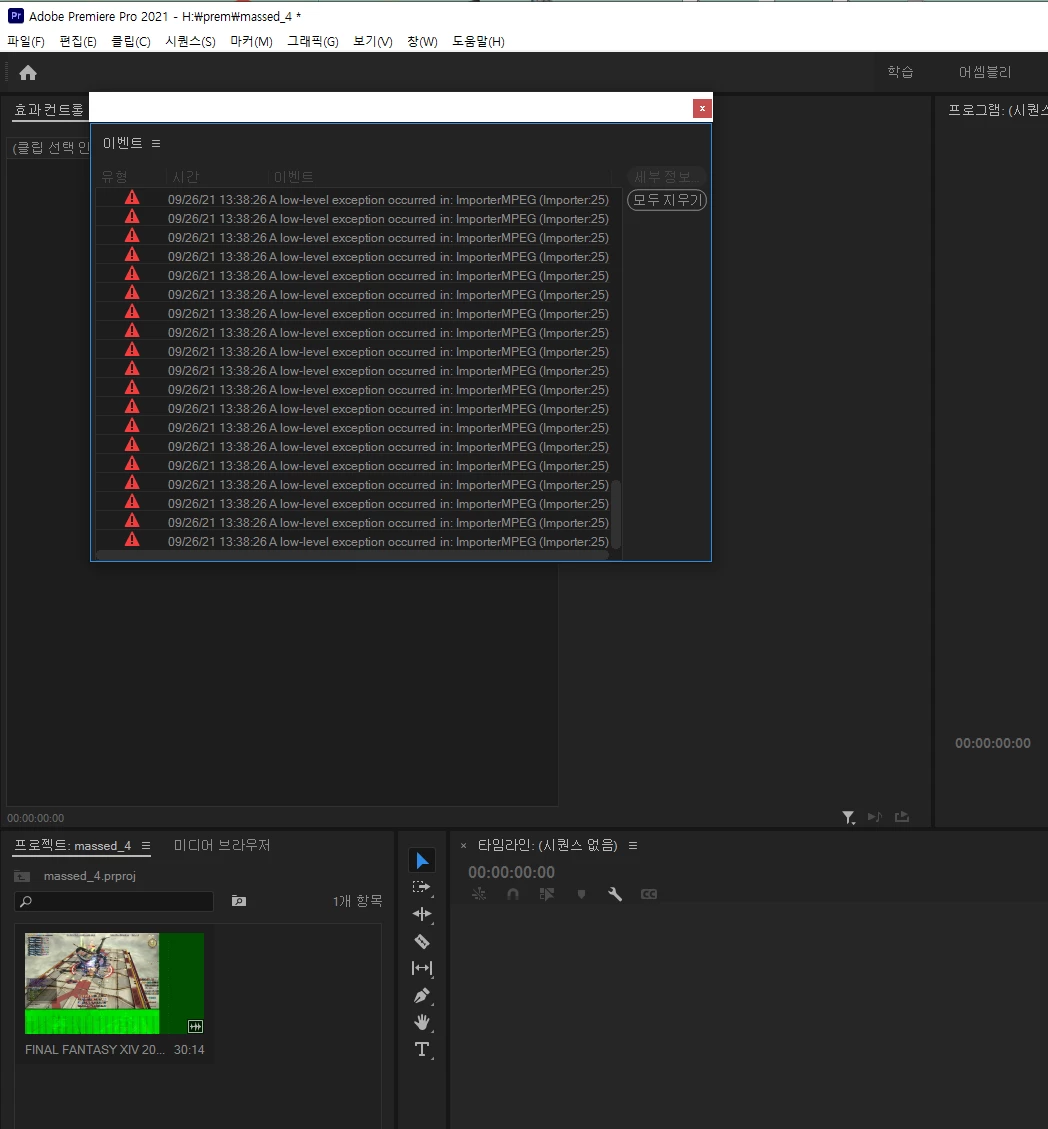Image resolution: width=1048 pixels, height=1129 pixels.
Task: Open the 보기(V) menu
Action: (x=373, y=42)
